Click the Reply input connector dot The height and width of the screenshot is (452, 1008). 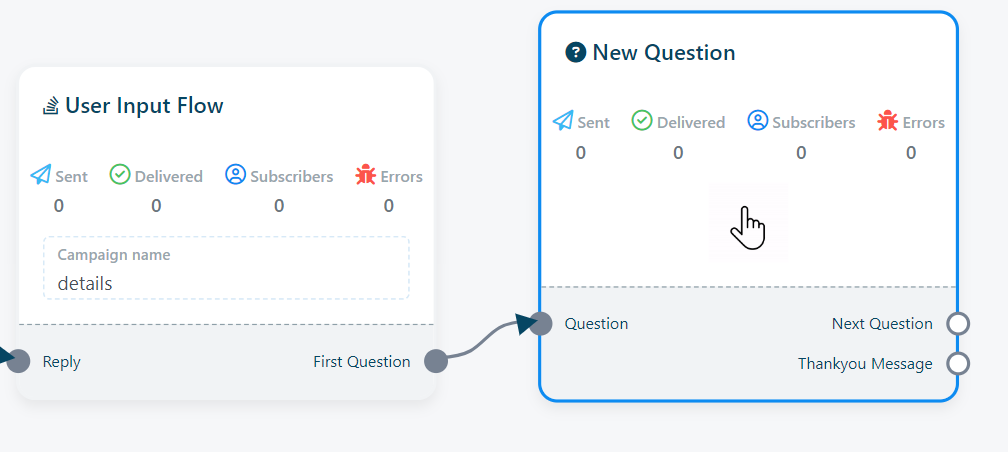click(18, 362)
